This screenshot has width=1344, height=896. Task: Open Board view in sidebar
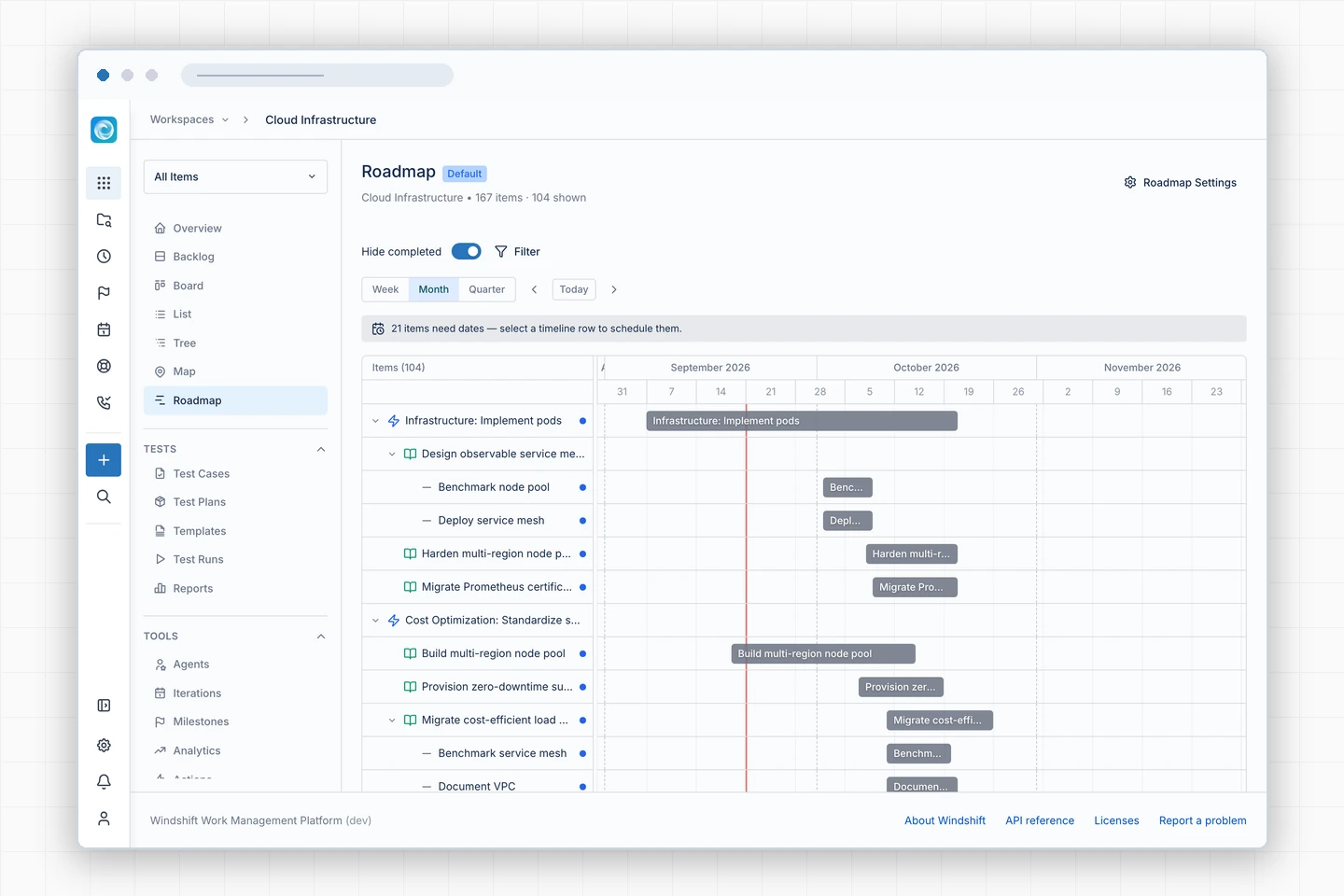click(235, 286)
